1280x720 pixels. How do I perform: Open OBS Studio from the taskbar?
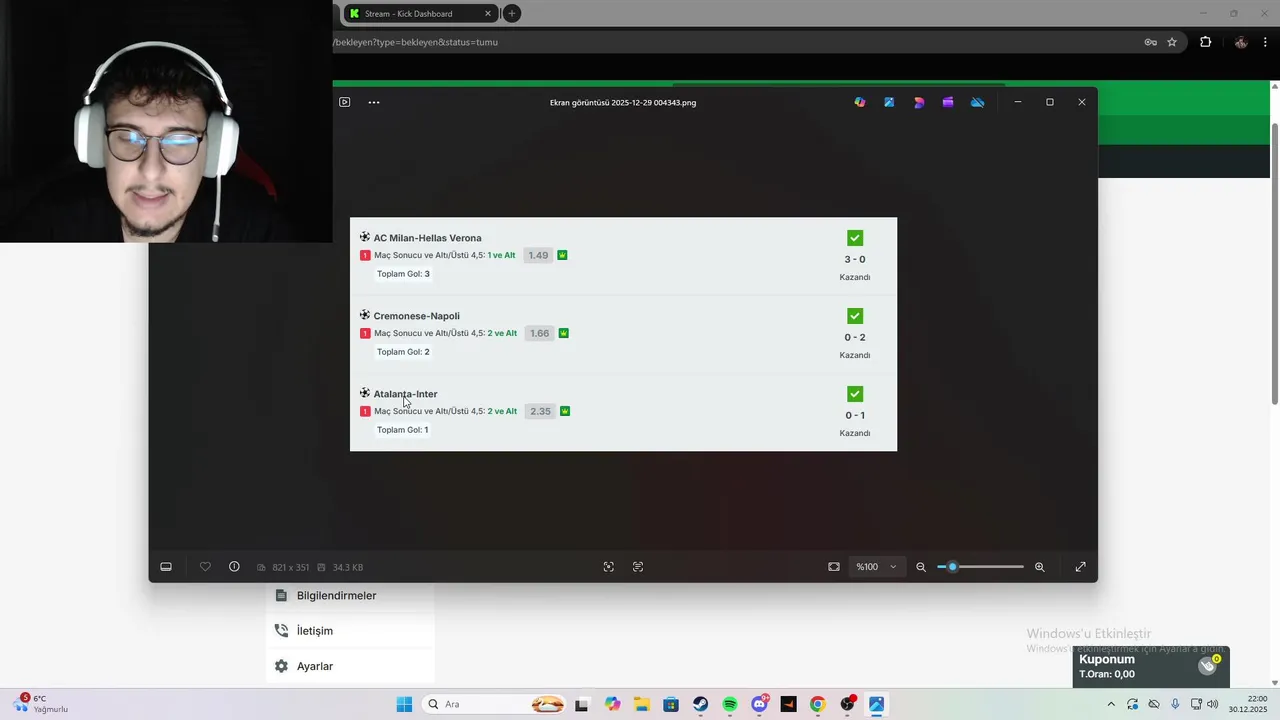(x=848, y=704)
